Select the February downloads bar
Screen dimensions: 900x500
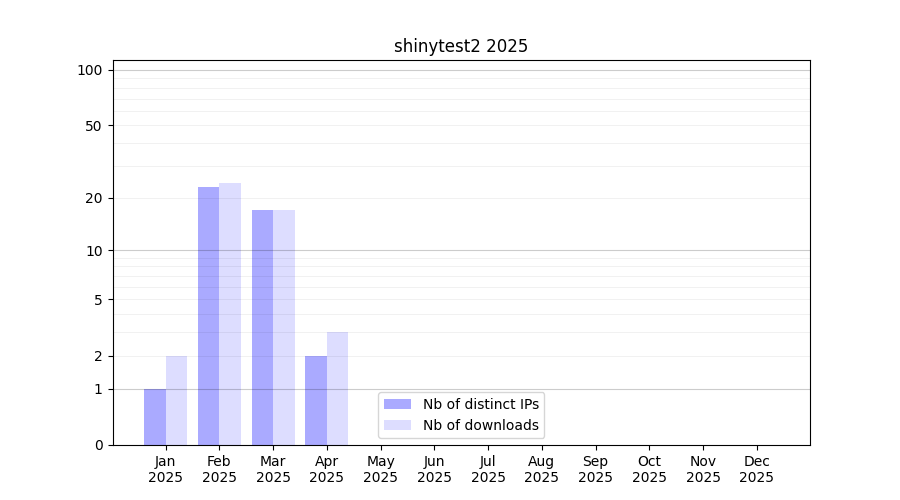[230, 314]
